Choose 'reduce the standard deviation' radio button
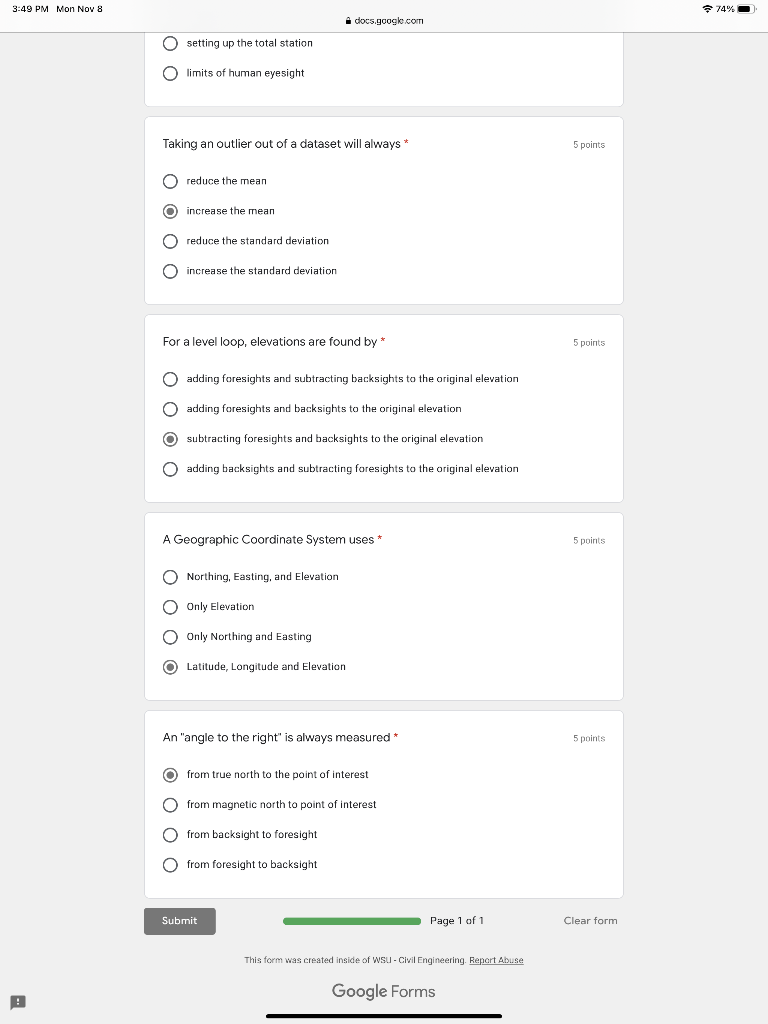The image size is (768, 1024). point(170,241)
